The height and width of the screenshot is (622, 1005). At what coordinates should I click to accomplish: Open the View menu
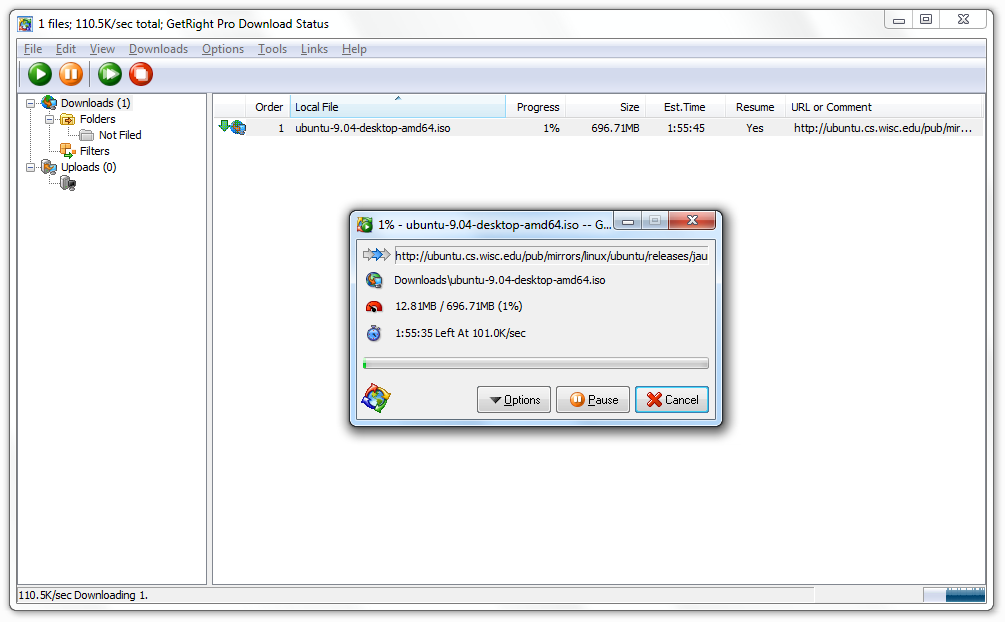point(102,49)
